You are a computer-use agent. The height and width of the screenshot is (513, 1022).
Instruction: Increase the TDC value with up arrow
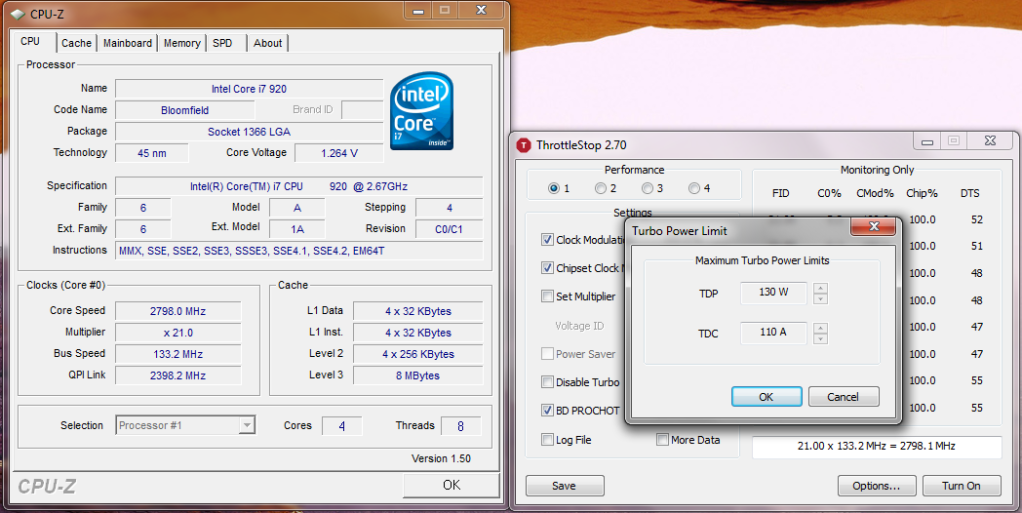[821, 328]
